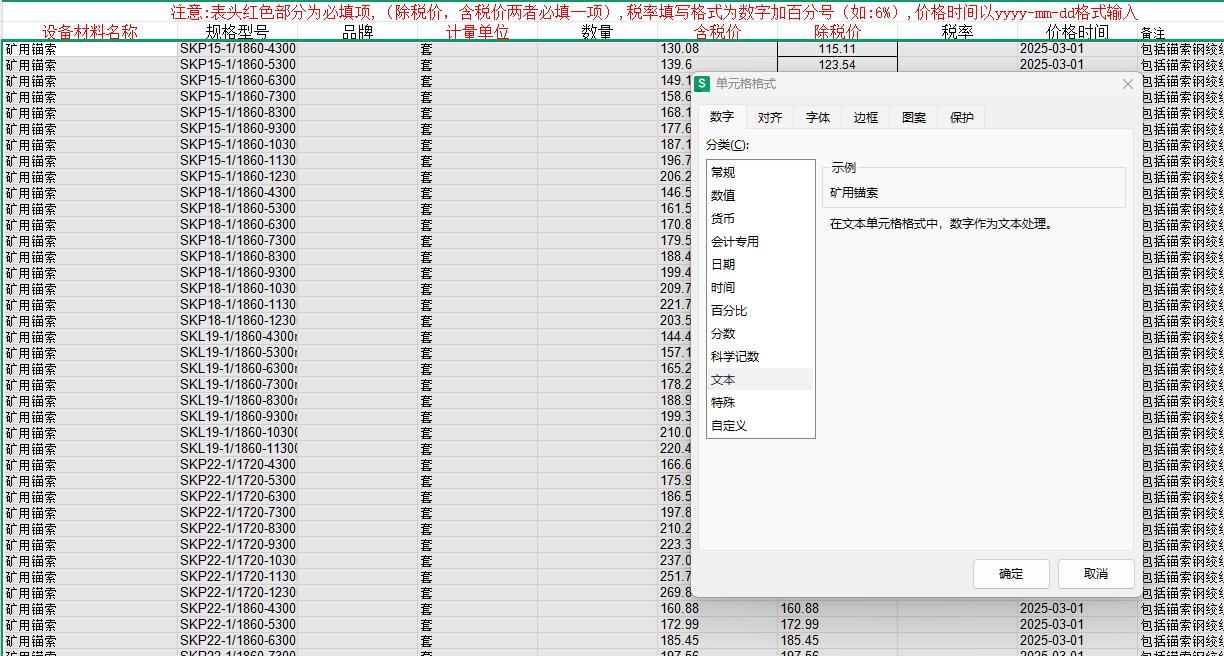The height and width of the screenshot is (656, 1224).
Task: Select 数值 category
Action: pyautogui.click(x=723, y=196)
